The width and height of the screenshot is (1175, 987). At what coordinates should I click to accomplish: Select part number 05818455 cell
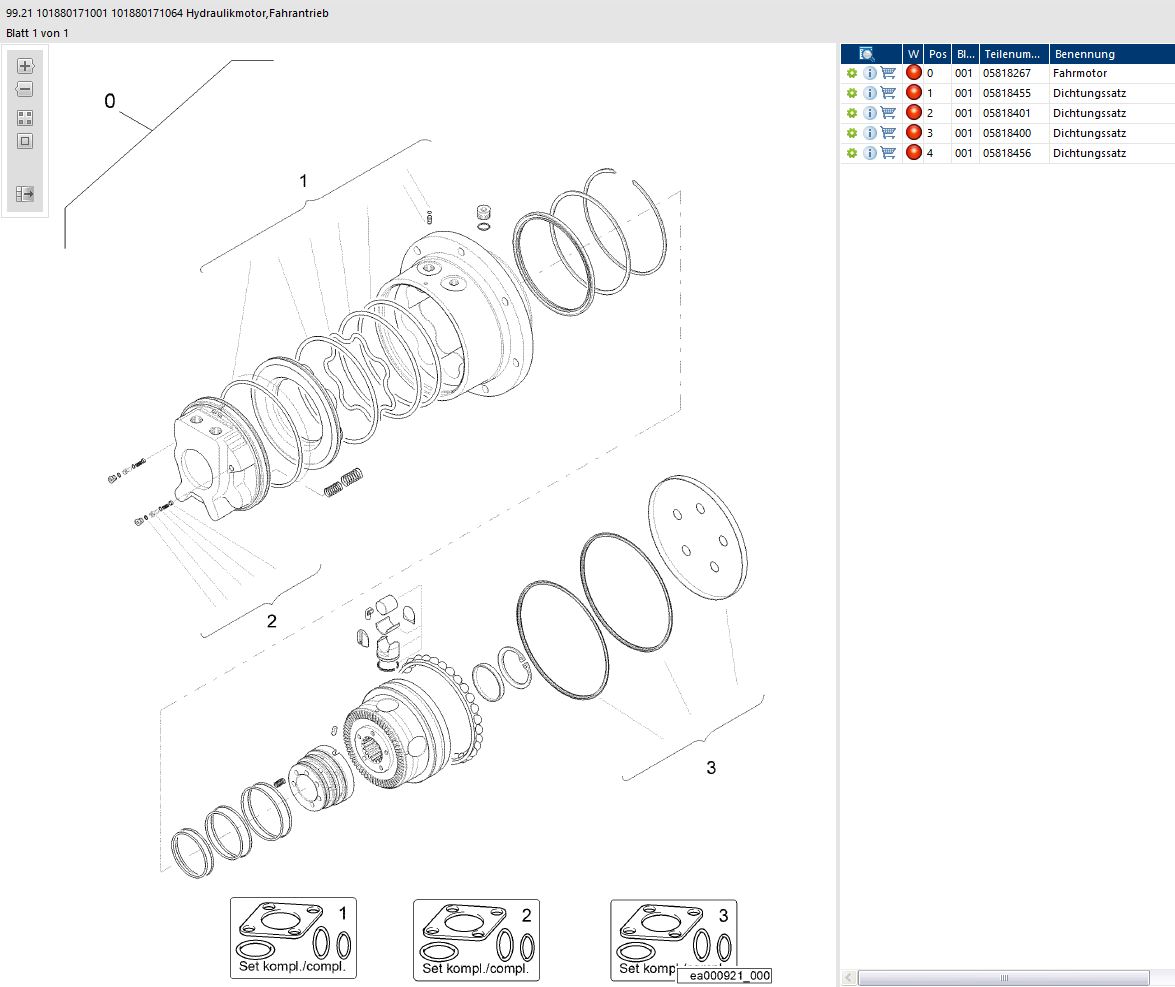pos(1014,94)
